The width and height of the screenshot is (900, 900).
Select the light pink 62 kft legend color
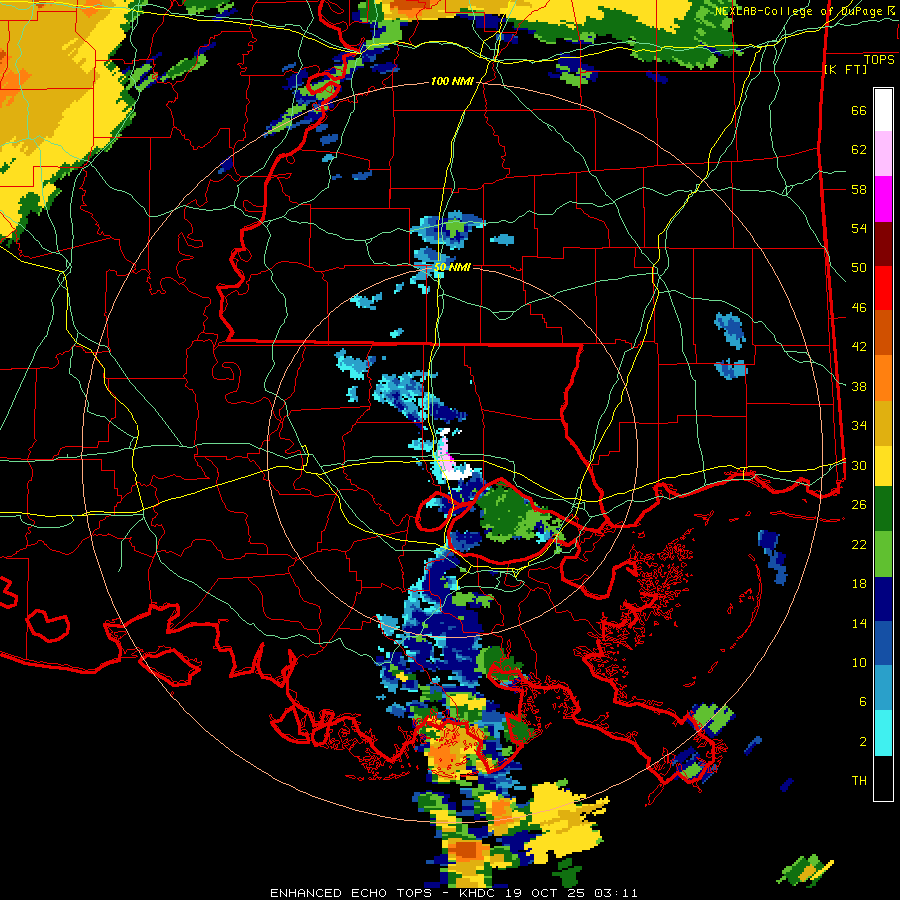883,153
